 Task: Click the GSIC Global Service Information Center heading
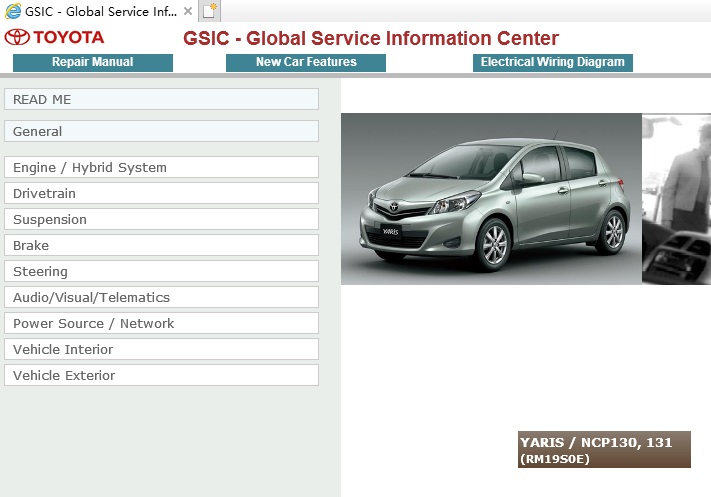pos(371,38)
